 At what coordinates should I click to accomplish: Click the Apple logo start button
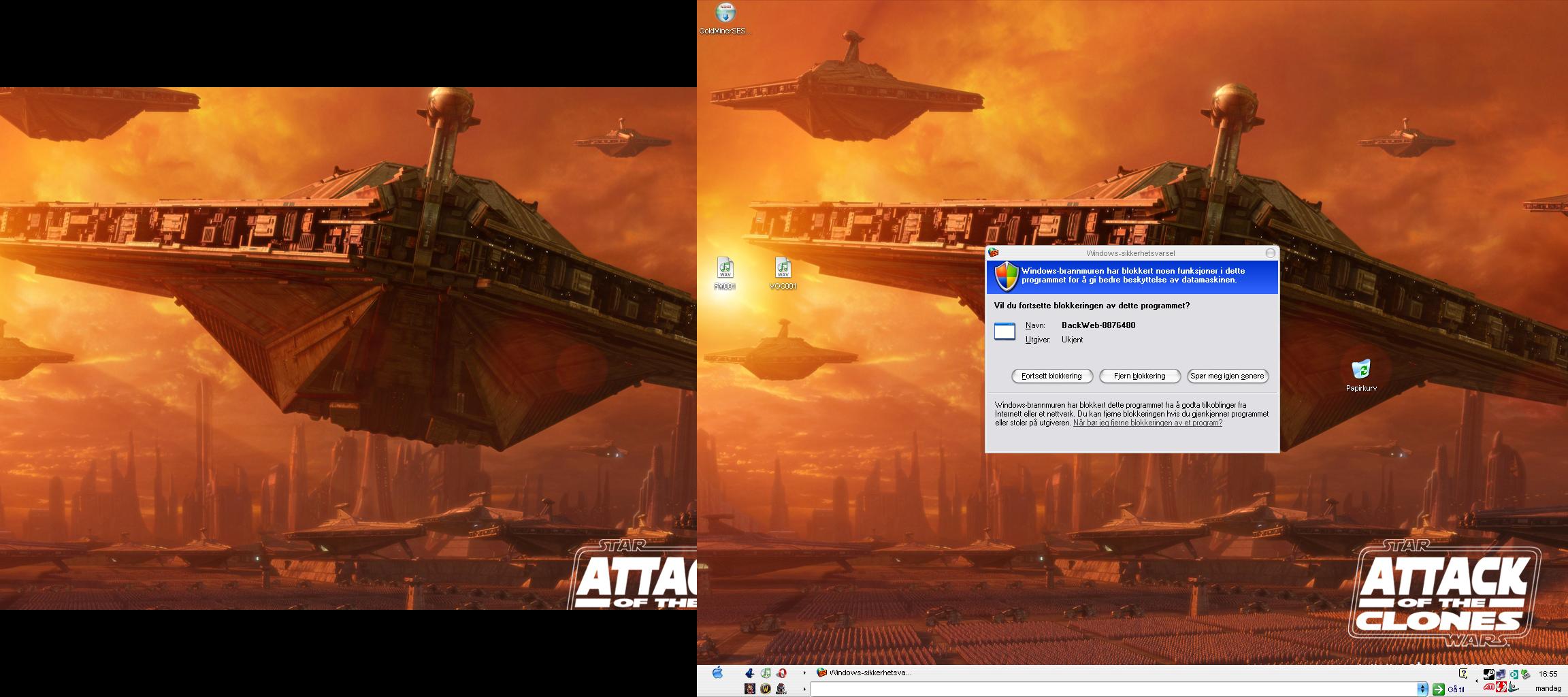coord(717,672)
